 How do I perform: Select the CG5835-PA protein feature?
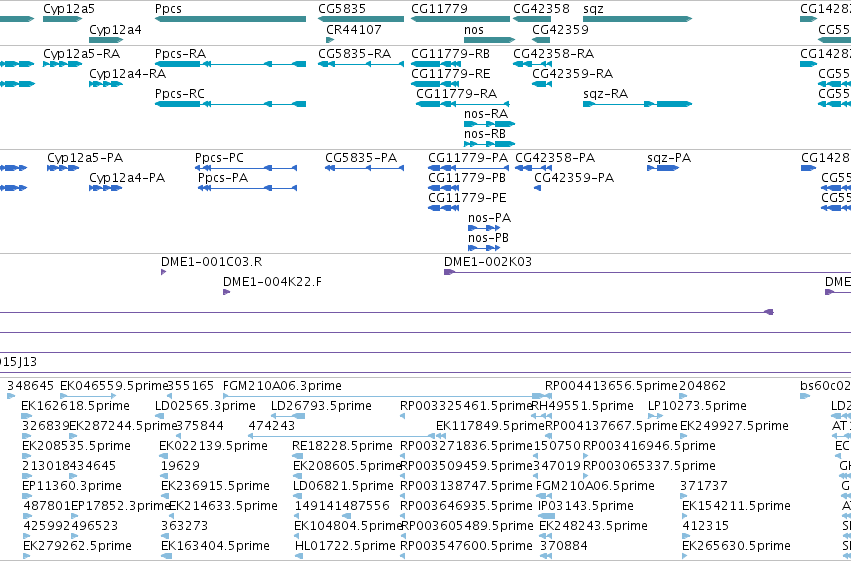(x=364, y=168)
